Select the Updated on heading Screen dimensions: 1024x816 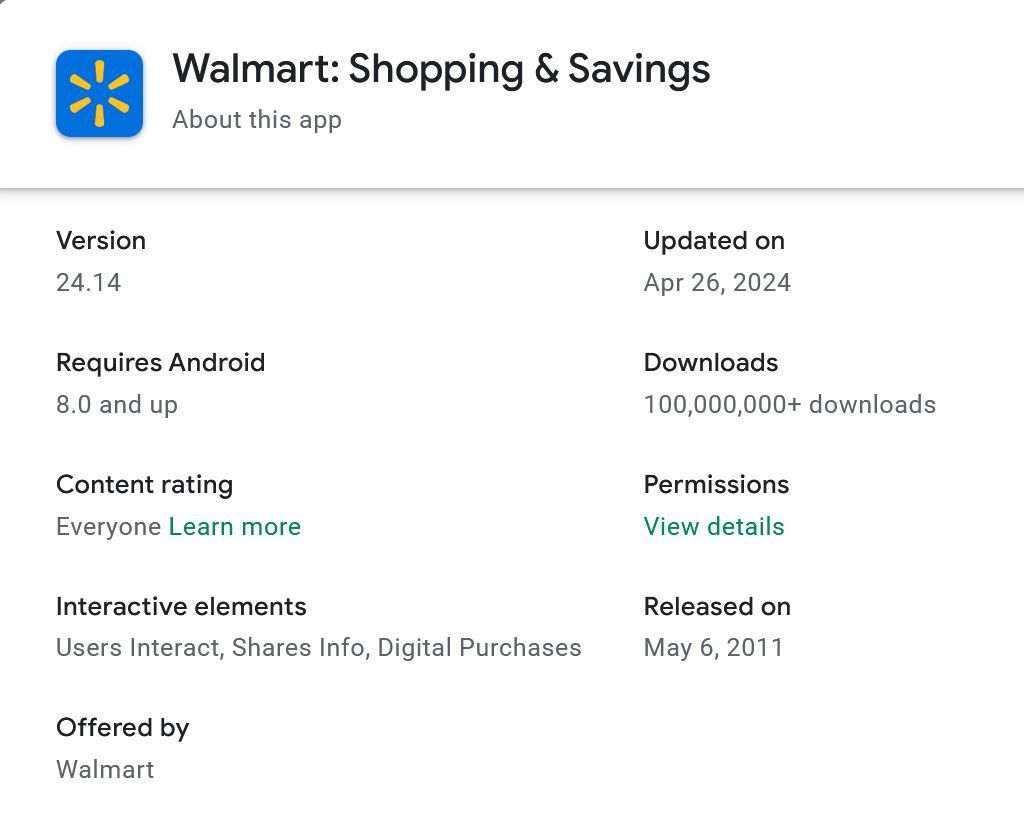click(x=714, y=241)
